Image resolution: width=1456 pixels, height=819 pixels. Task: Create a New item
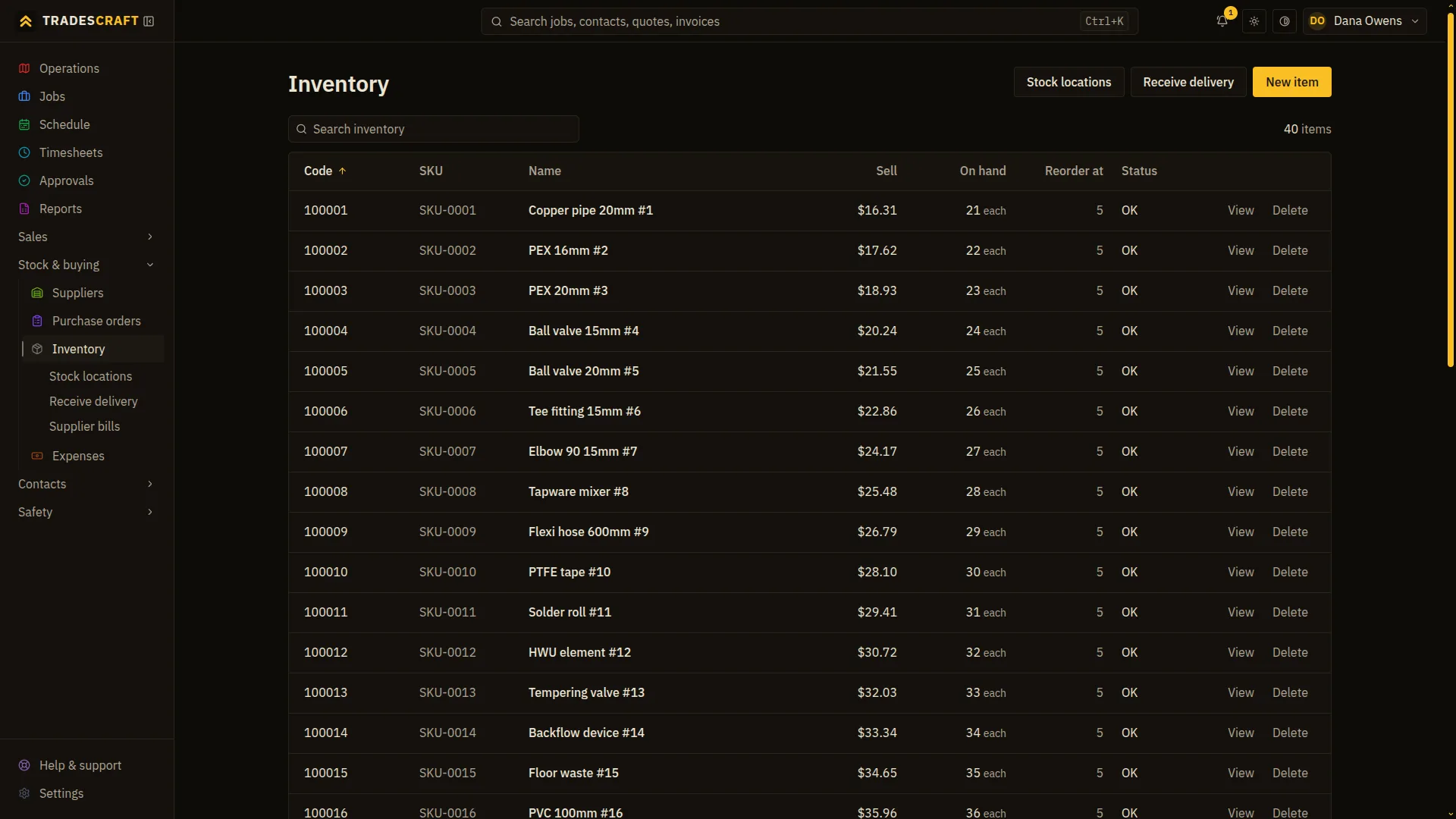1291,82
